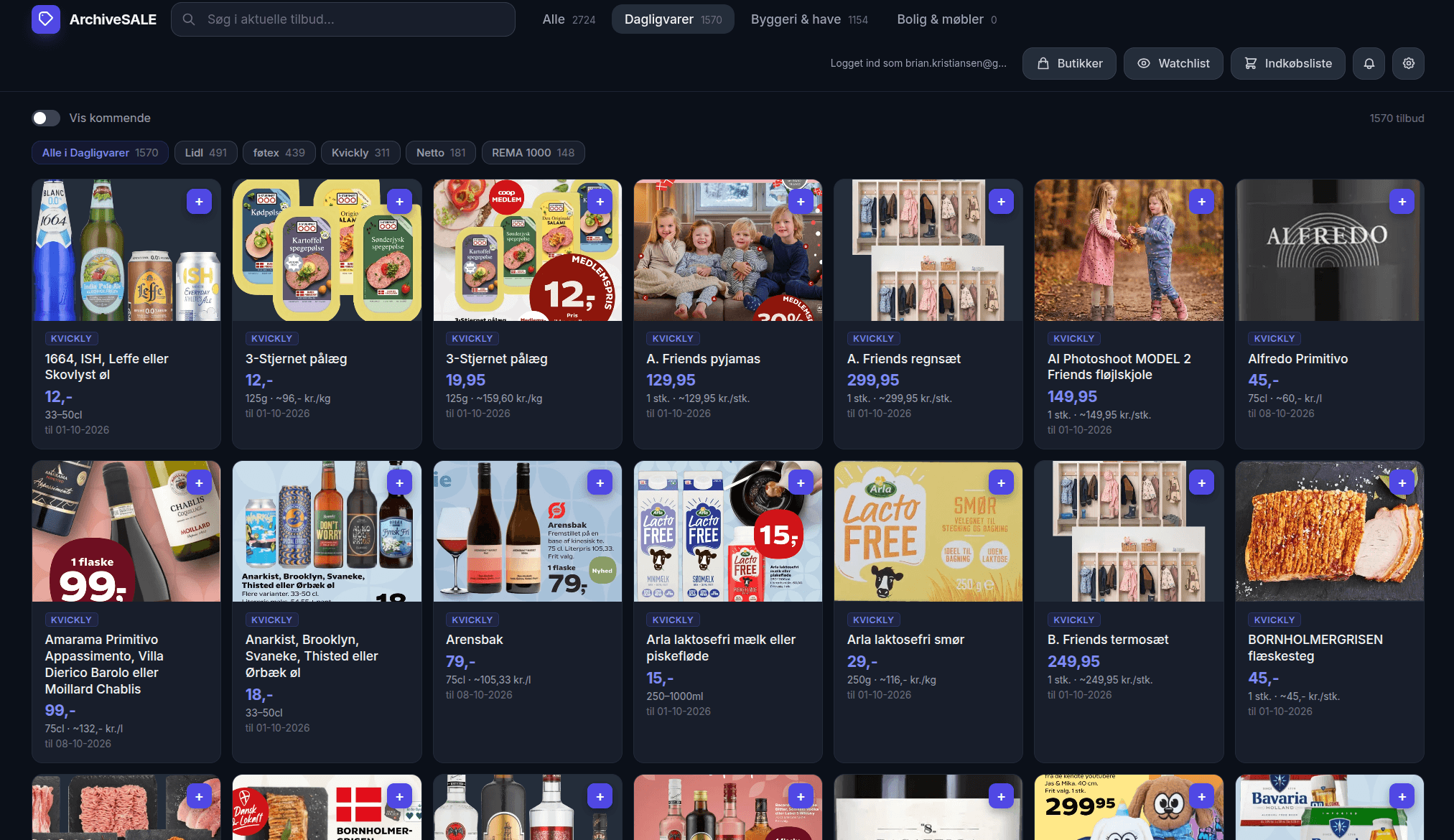Add Arensbak to shopping list
The image size is (1454, 840).
[600, 483]
